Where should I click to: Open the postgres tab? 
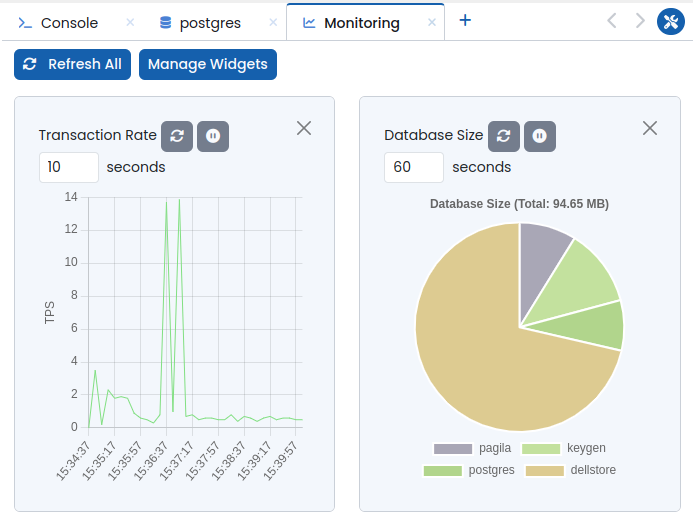210,23
